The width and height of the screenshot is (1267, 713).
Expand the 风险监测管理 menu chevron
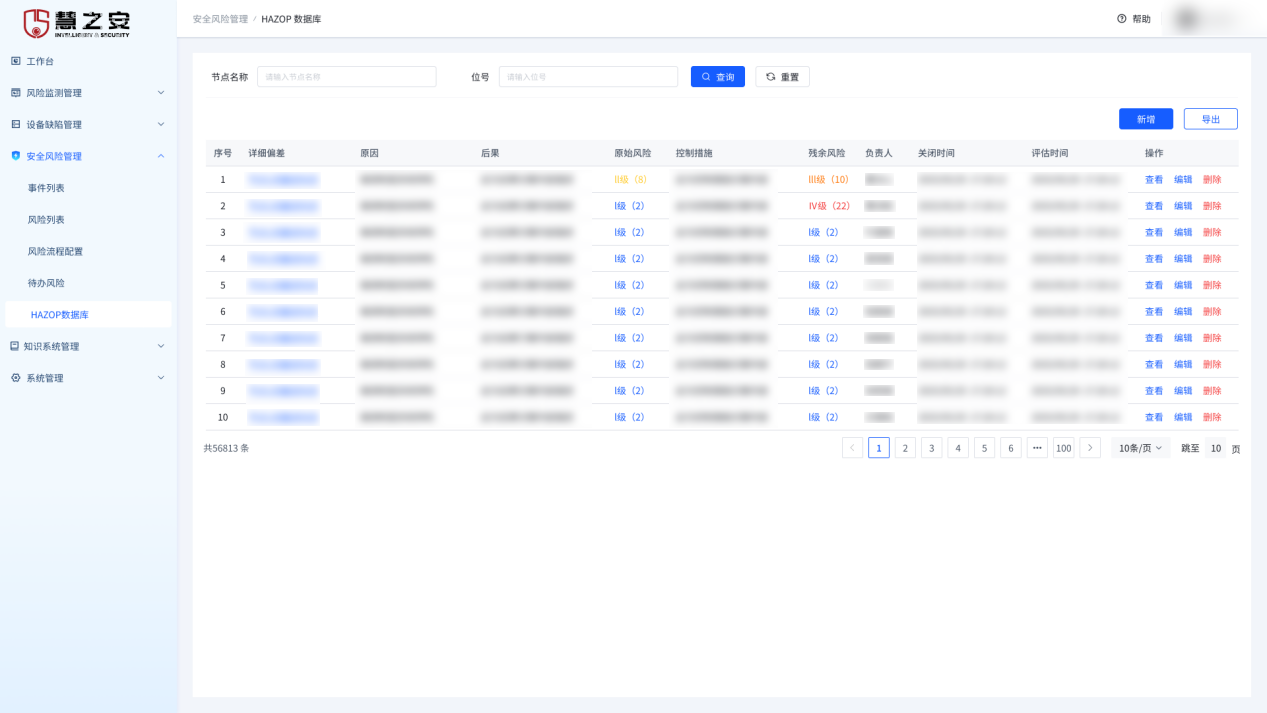click(x=161, y=93)
